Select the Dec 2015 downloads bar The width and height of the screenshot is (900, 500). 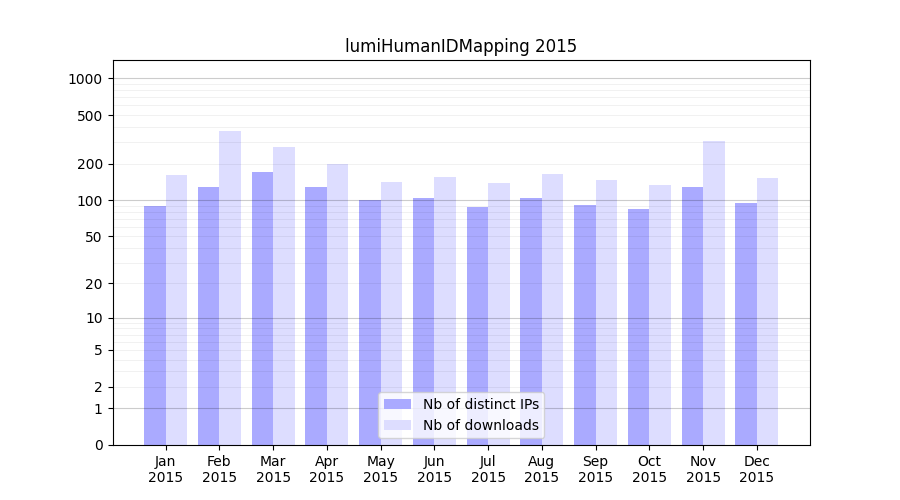(x=767, y=311)
